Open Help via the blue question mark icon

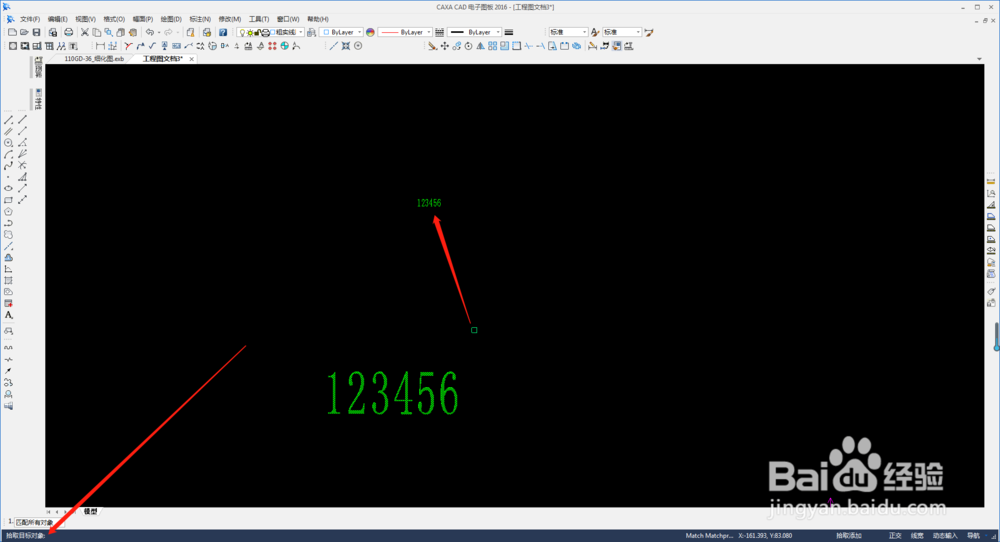[x=223, y=32]
